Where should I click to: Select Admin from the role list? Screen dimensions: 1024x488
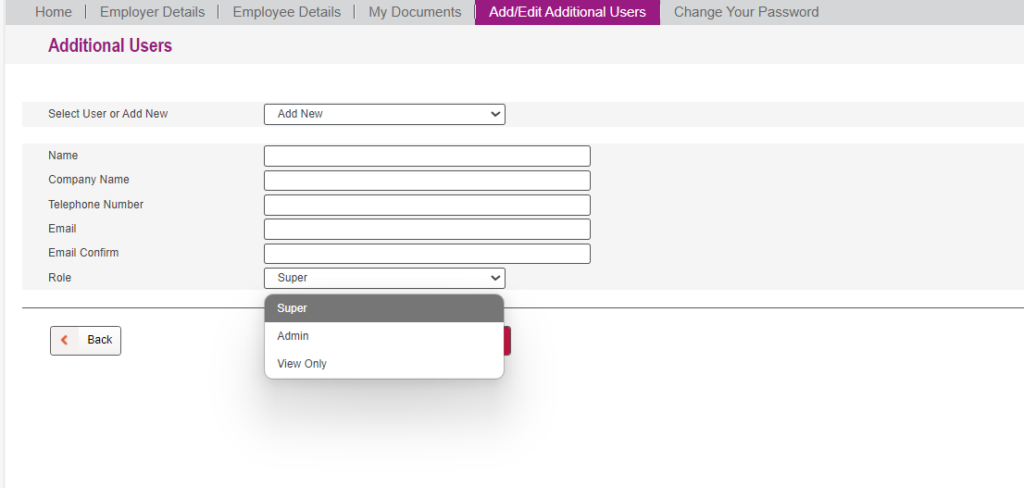click(384, 336)
